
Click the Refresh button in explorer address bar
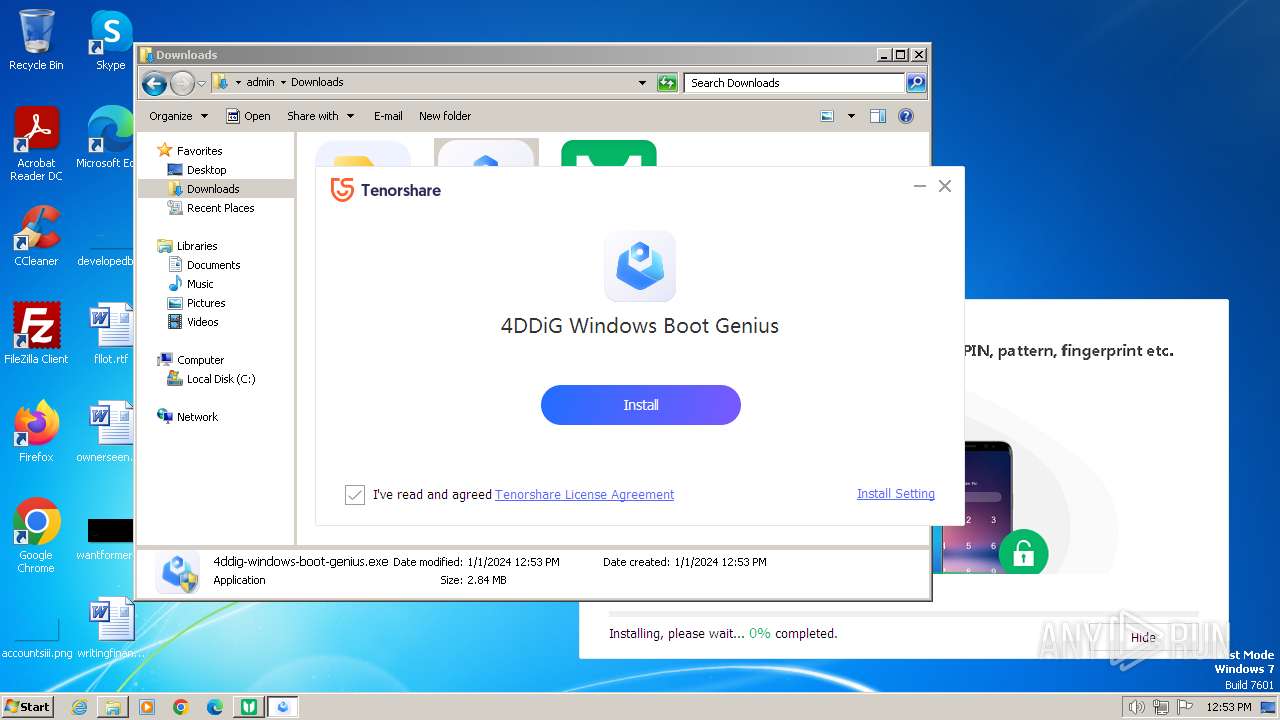[x=667, y=83]
